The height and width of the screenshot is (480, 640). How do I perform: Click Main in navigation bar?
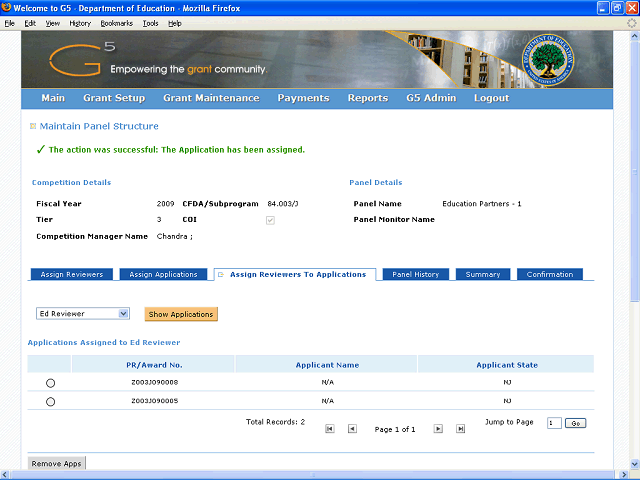53,98
